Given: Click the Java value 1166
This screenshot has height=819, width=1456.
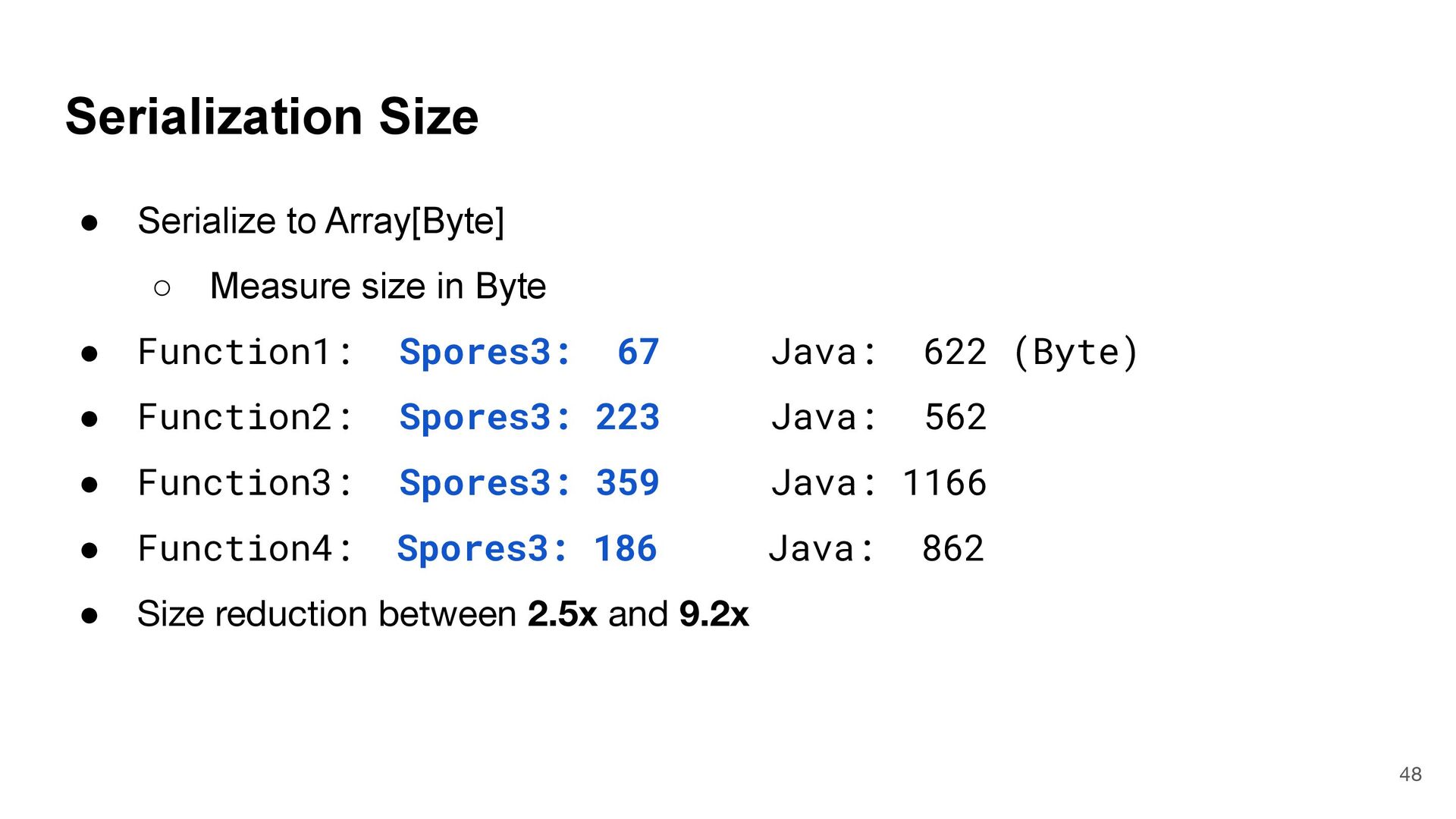Looking at the screenshot, I should point(944,484).
